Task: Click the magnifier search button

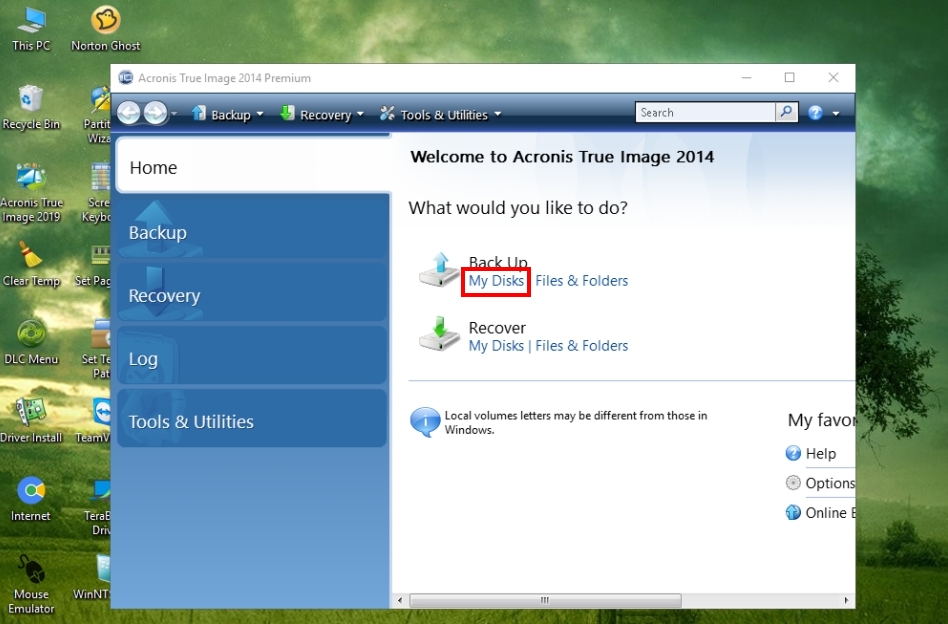Action: (786, 112)
